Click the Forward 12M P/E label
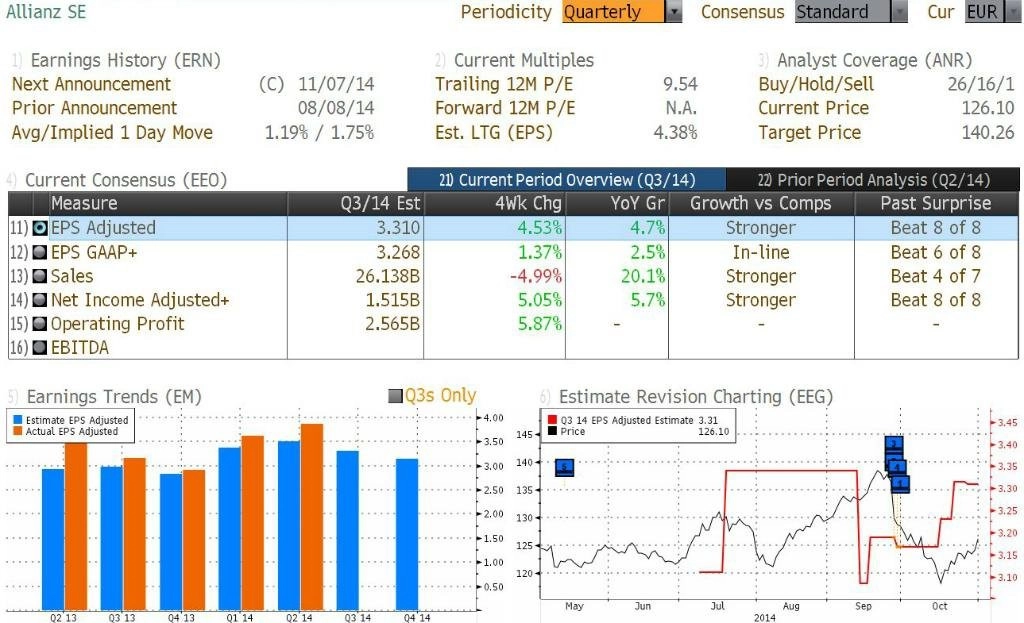Screen dimensions: 1024x623 click(505, 108)
